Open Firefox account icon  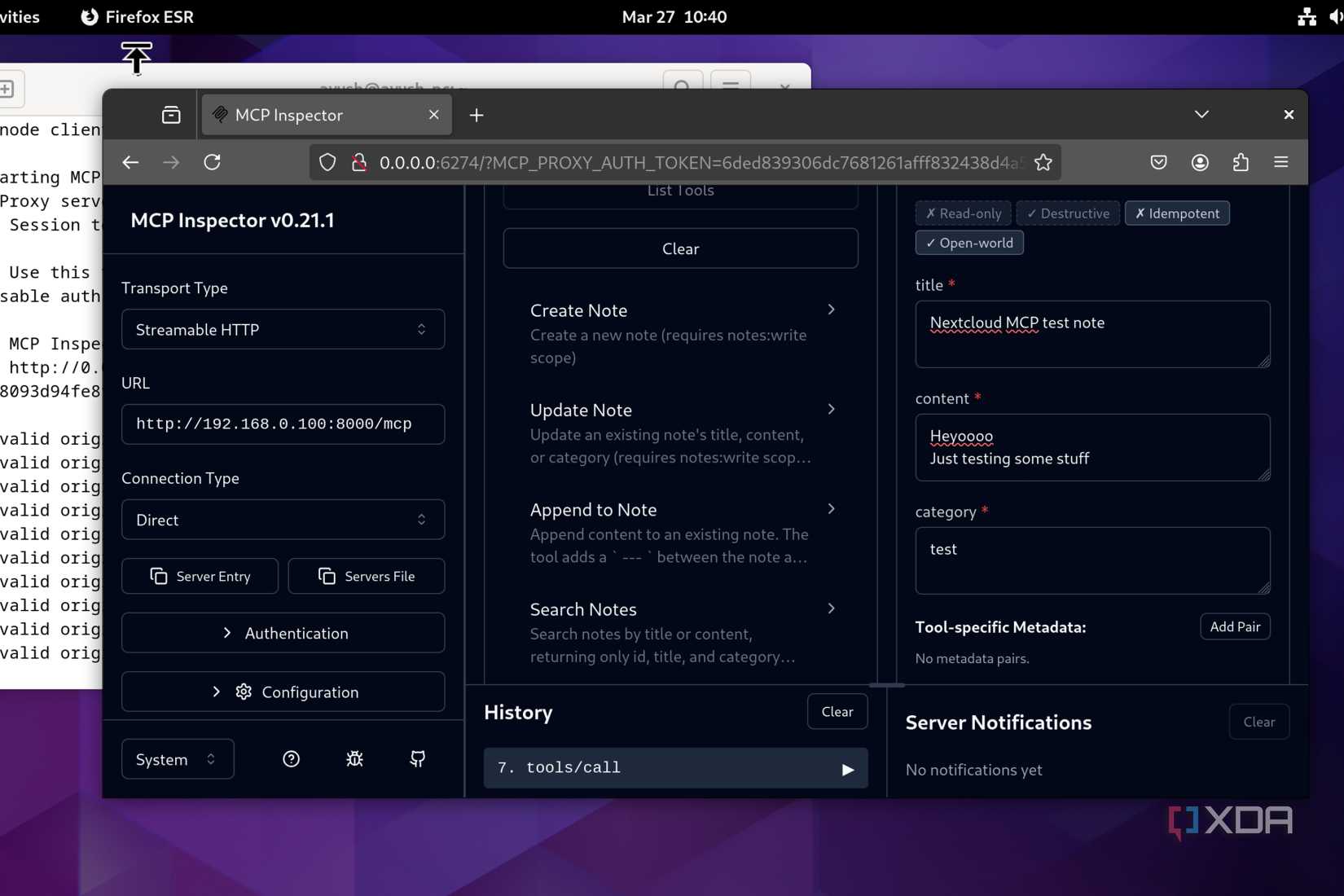[1200, 162]
